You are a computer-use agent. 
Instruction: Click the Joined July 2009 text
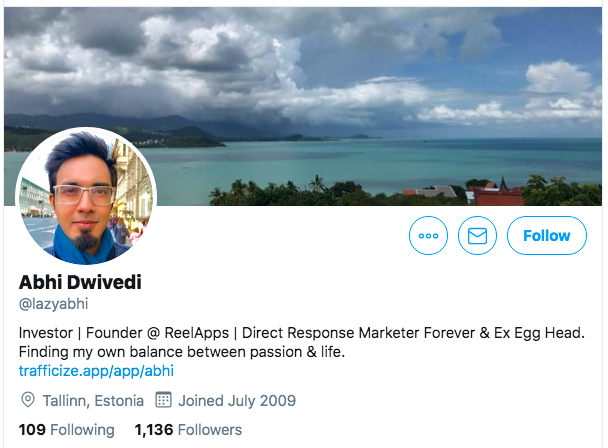tap(237, 401)
